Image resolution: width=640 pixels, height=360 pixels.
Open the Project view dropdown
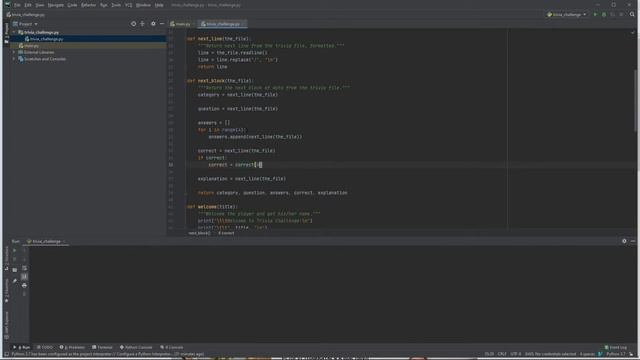click(x=25, y=24)
